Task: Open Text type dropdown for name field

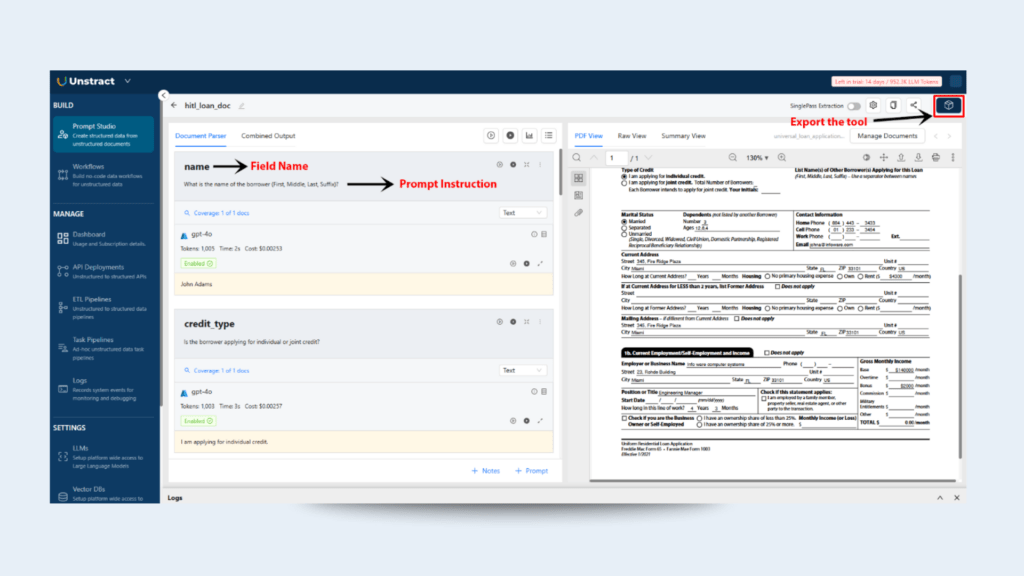Action: [523, 213]
